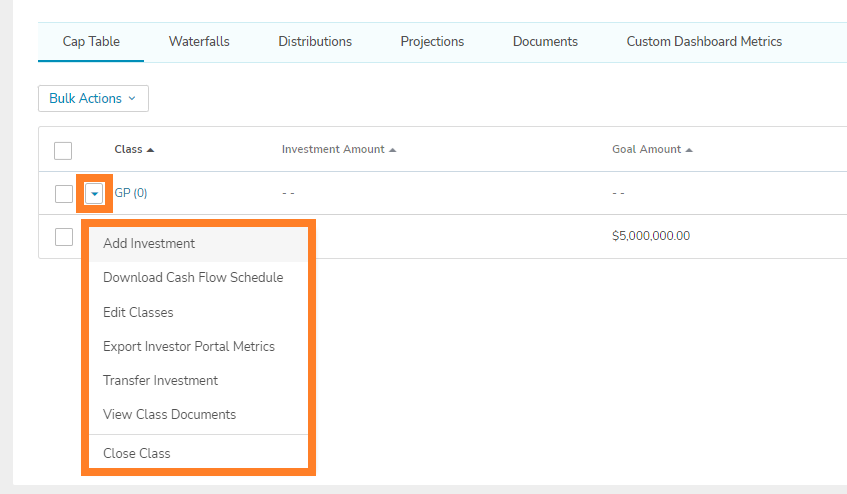The height and width of the screenshot is (494, 847).
Task: Tick the select-all checkbox in table header
Action: [63, 151]
